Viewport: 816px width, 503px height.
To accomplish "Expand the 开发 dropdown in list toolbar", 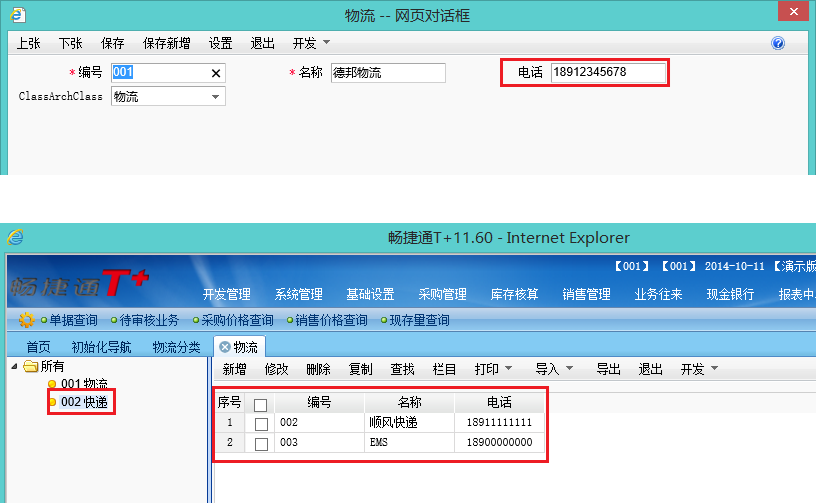I will click(715, 368).
